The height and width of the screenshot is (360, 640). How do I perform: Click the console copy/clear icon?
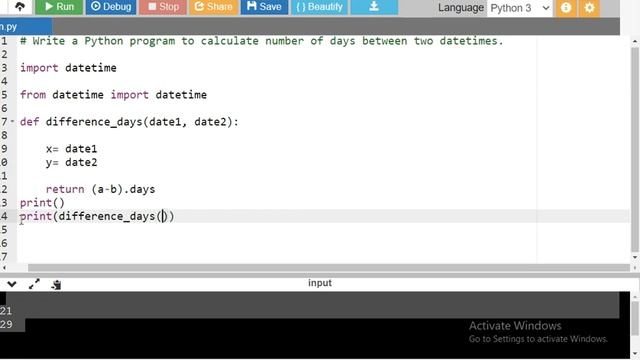(56, 284)
